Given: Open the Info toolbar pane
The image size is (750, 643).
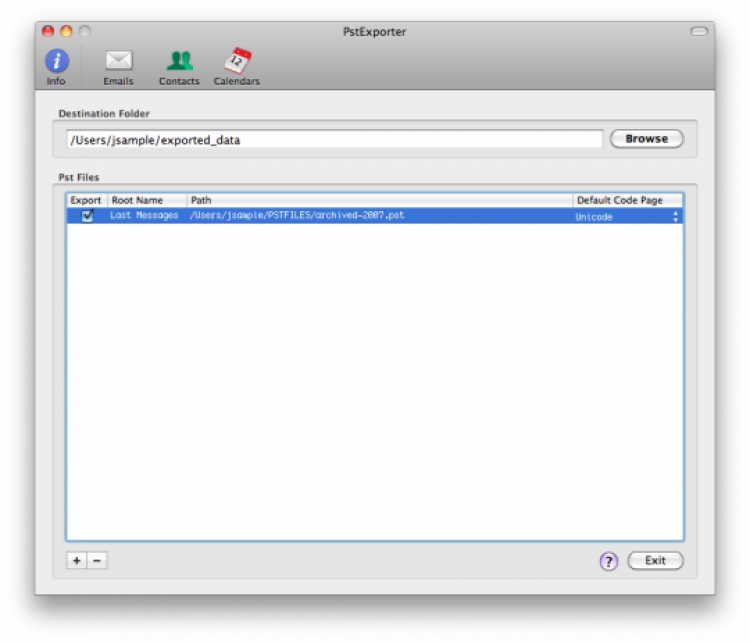Looking at the screenshot, I should (x=56, y=67).
